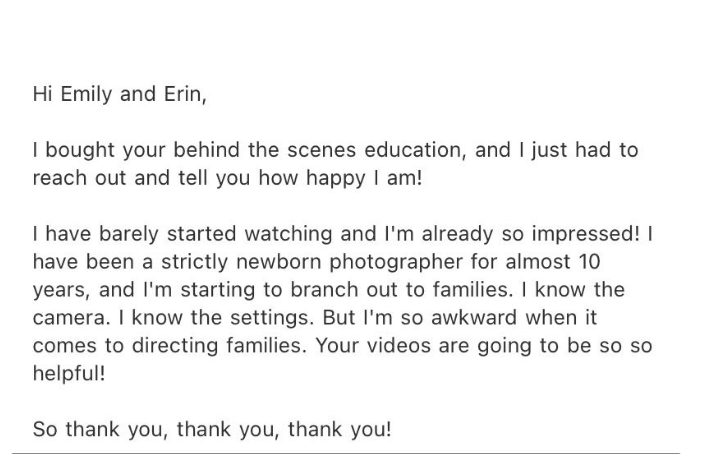Viewport: 728px width, 454px height.
Task: Click the name 'Emily' in greeting
Action: point(86,94)
